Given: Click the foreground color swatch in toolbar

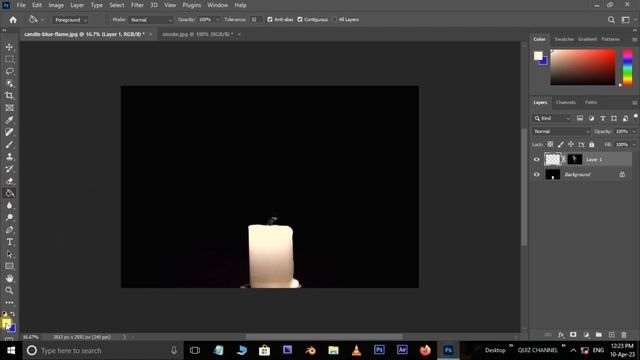Looking at the screenshot, I should click(x=6, y=323).
